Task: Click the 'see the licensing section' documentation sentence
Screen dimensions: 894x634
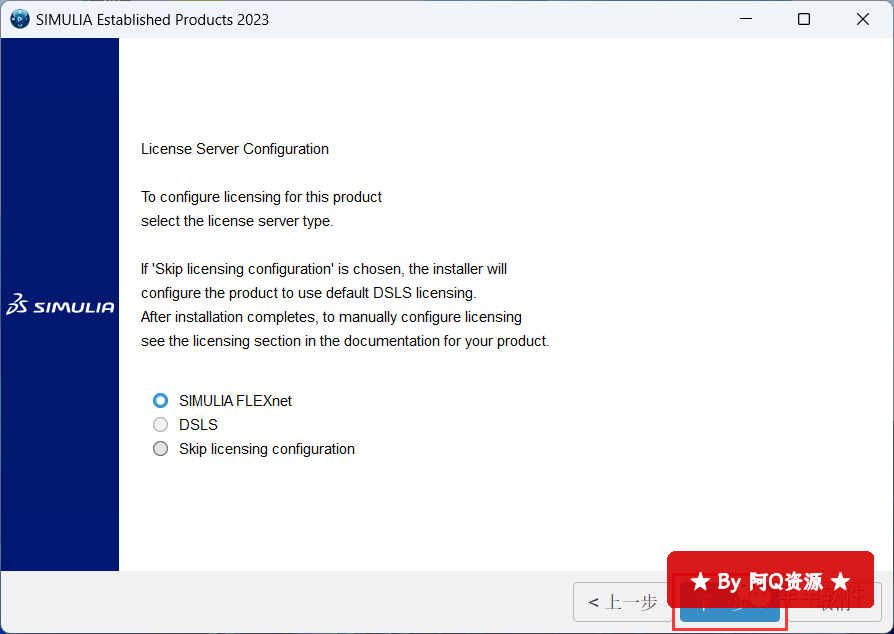Action: pyautogui.click(x=345, y=341)
